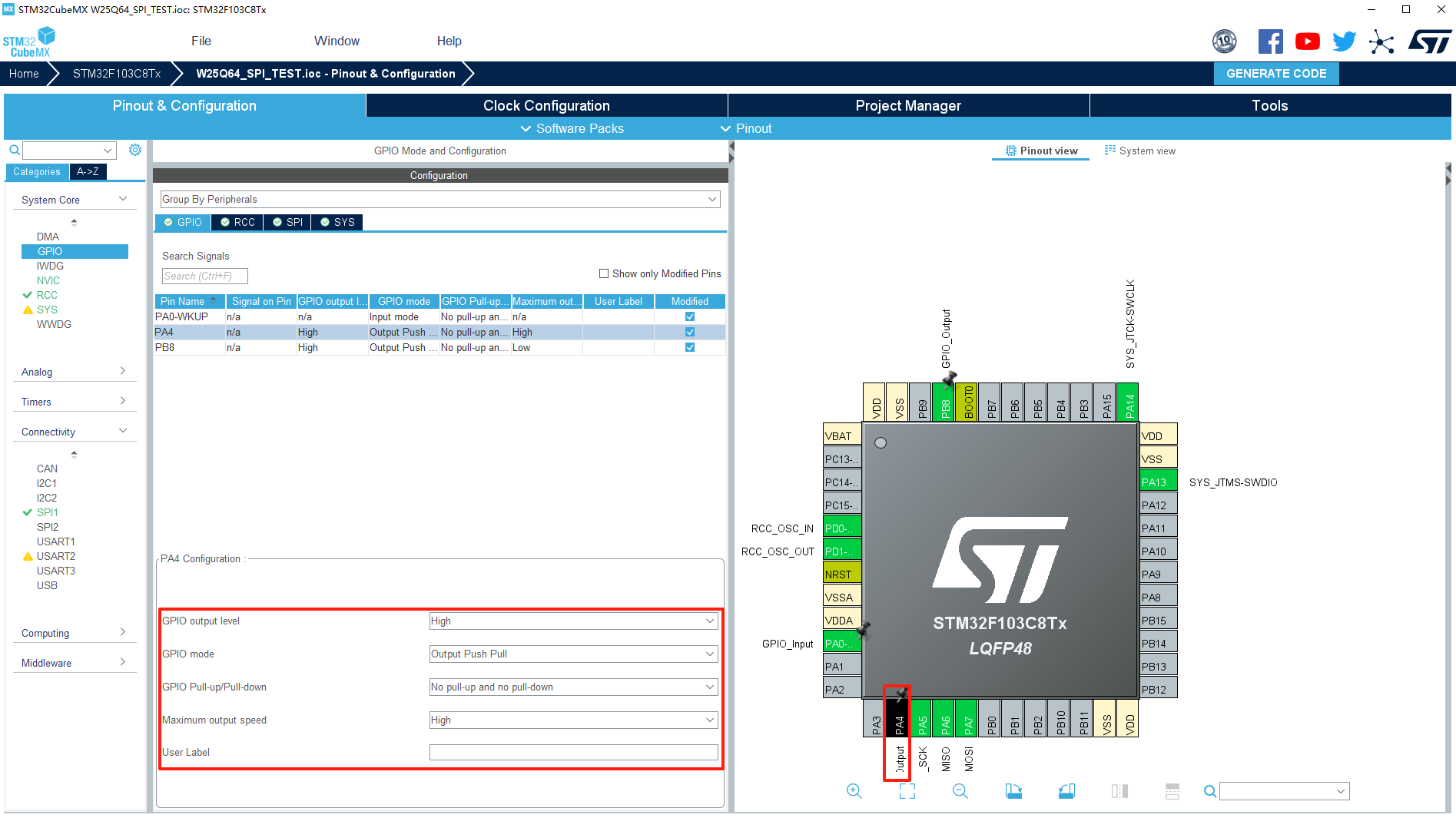Open the GPIO Pull-up/Pull-down dropdown
The width and height of the screenshot is (1456, 818).
click(x=573, y=687)
